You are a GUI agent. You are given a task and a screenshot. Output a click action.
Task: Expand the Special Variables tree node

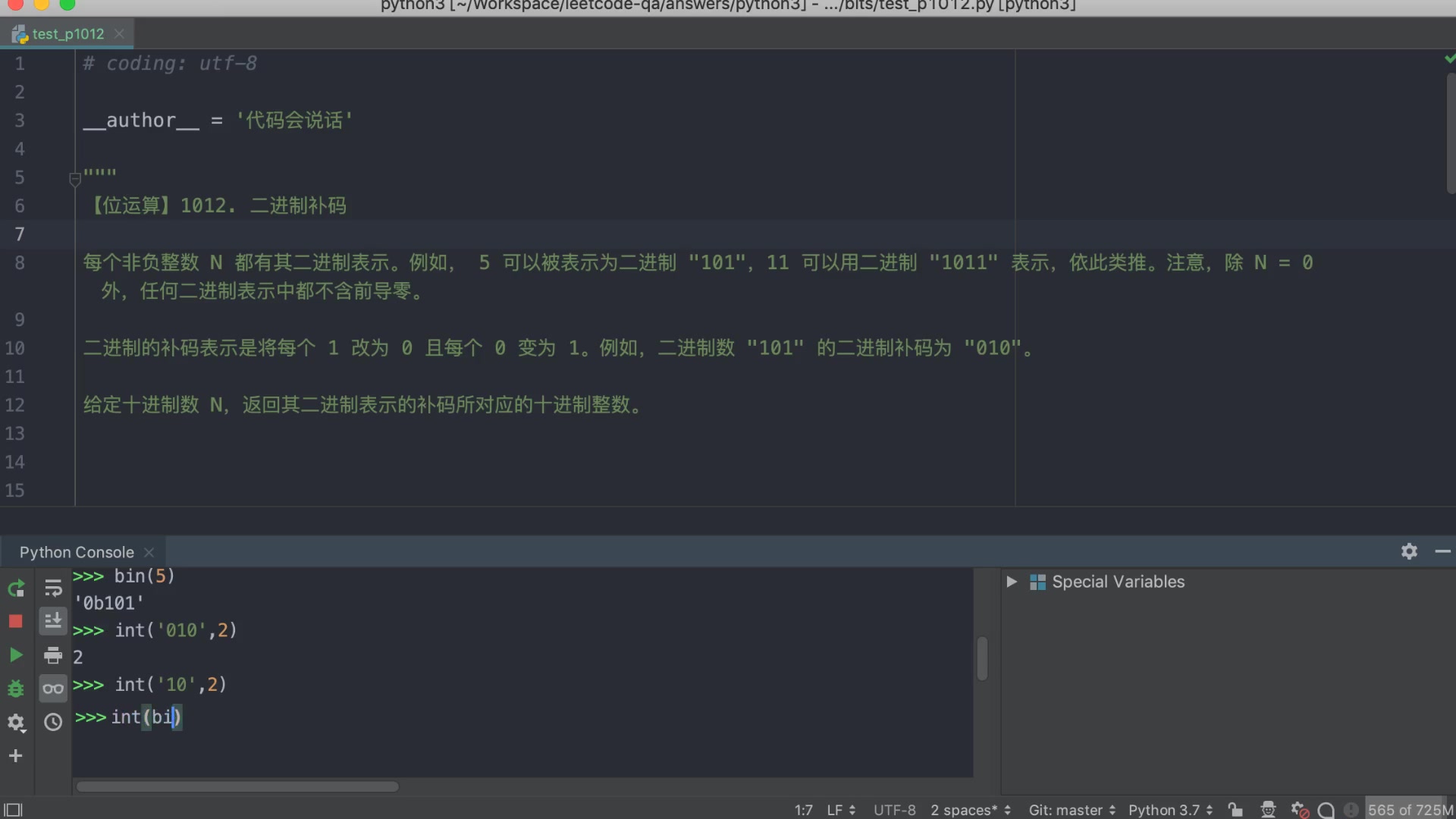point(1012,582)
